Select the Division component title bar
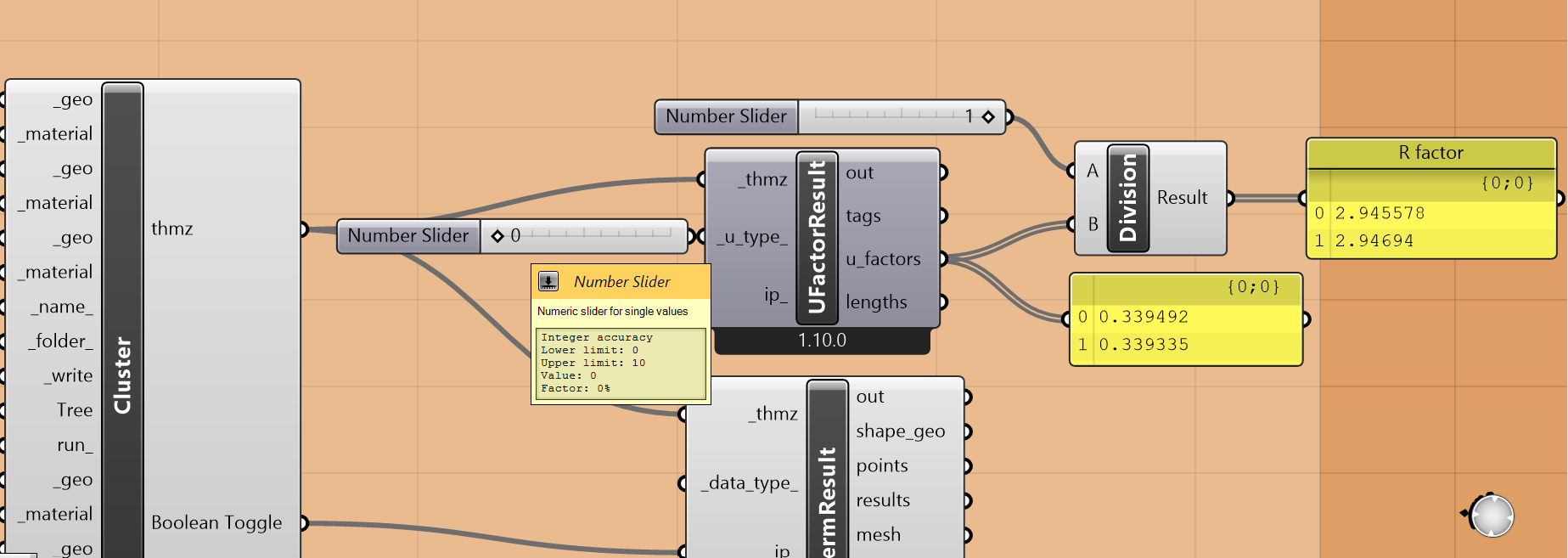This screenshot has width=1568, height=558. point(1128,198)
